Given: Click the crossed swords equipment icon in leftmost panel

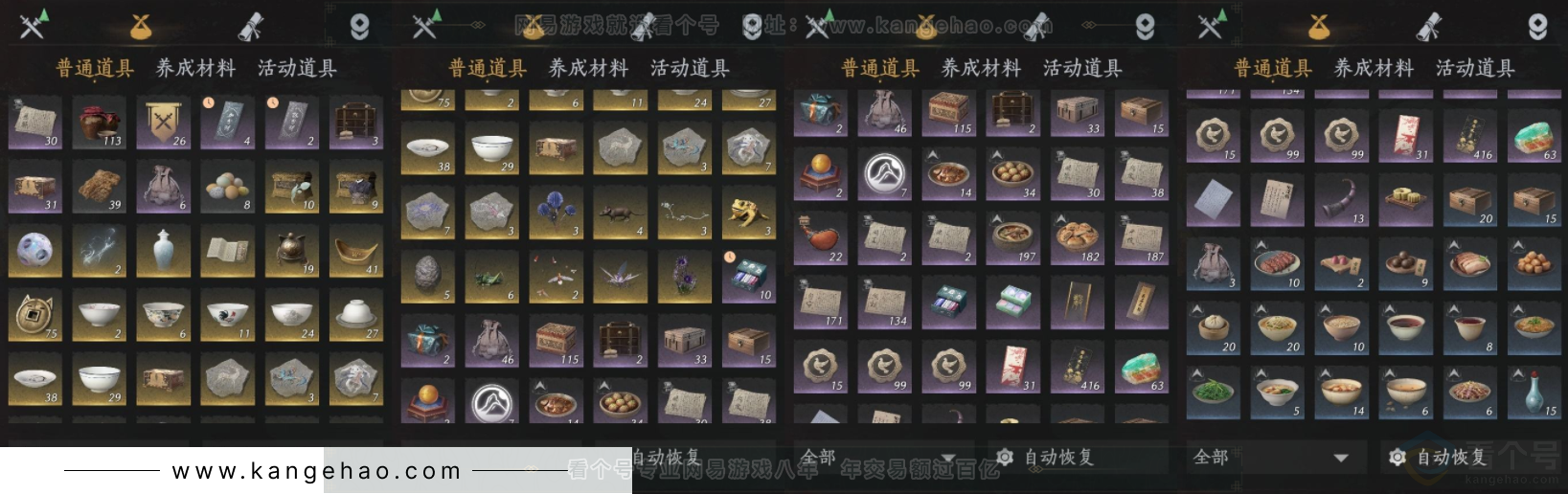Looking at the screenshot, I should point(33,25).
